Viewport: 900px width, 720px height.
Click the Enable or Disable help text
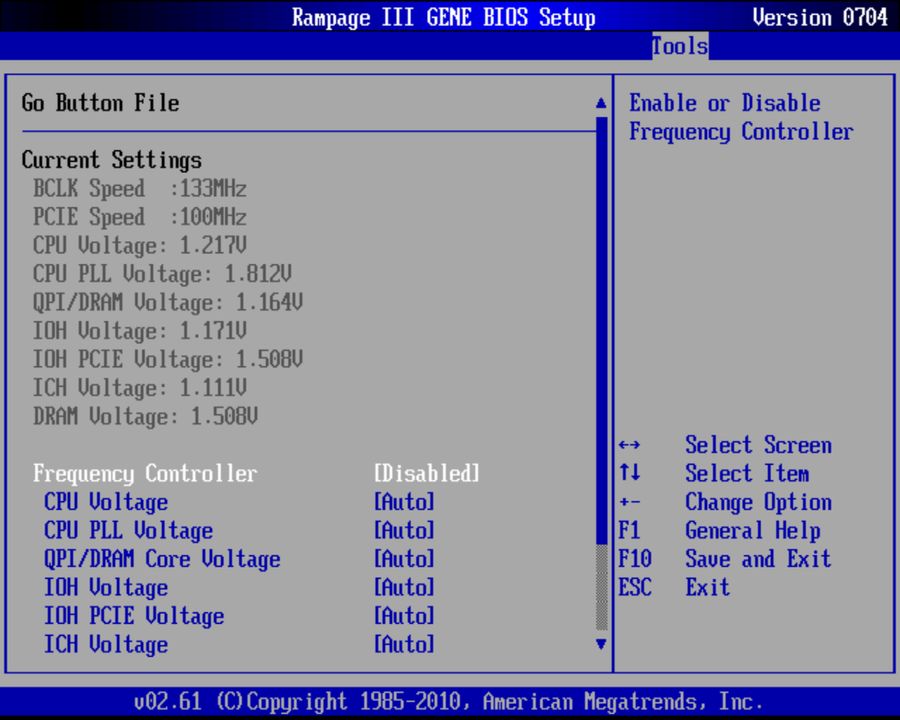click(741, 118)
